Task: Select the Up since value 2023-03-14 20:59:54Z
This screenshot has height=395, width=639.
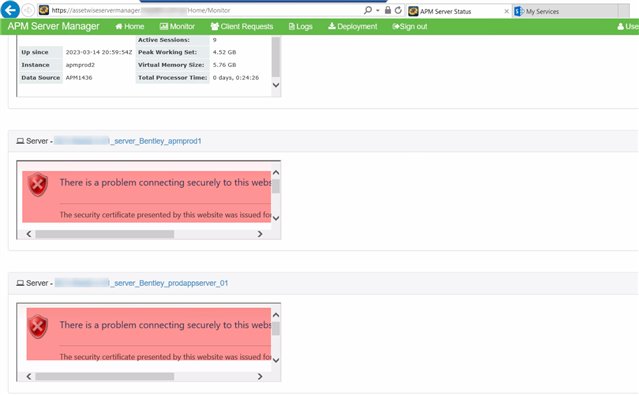Action: pos(99,52)
